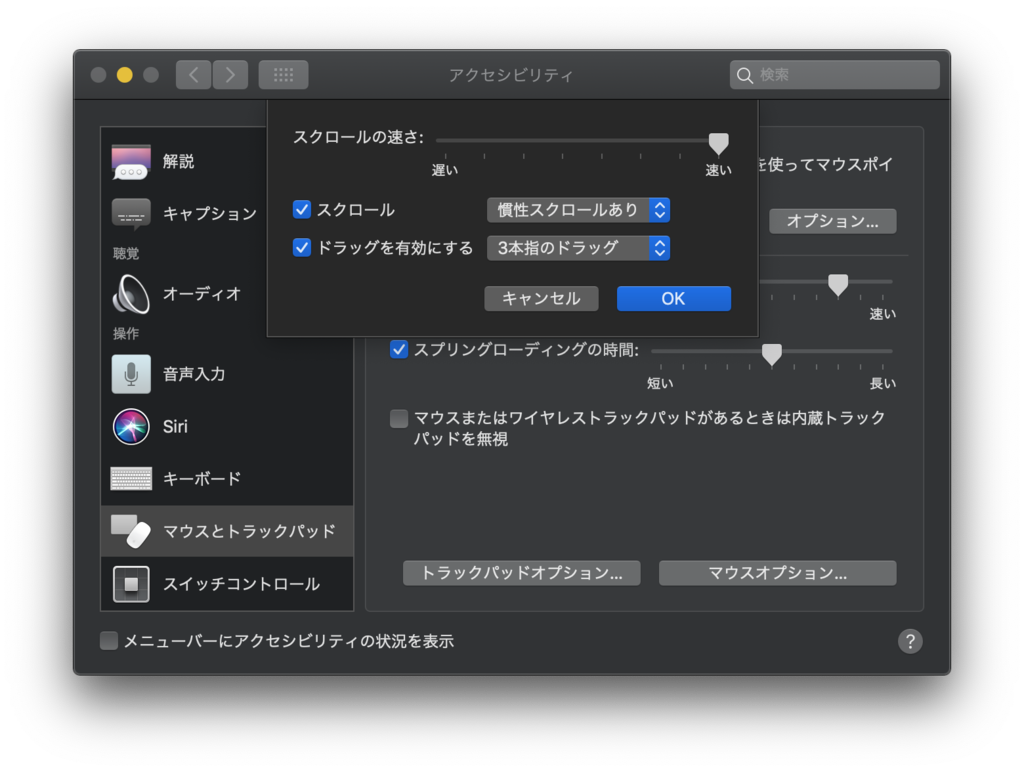Open the 音声入力 settings pane
The width and height of the screenshot is (1024, 772).
(129, 374)
